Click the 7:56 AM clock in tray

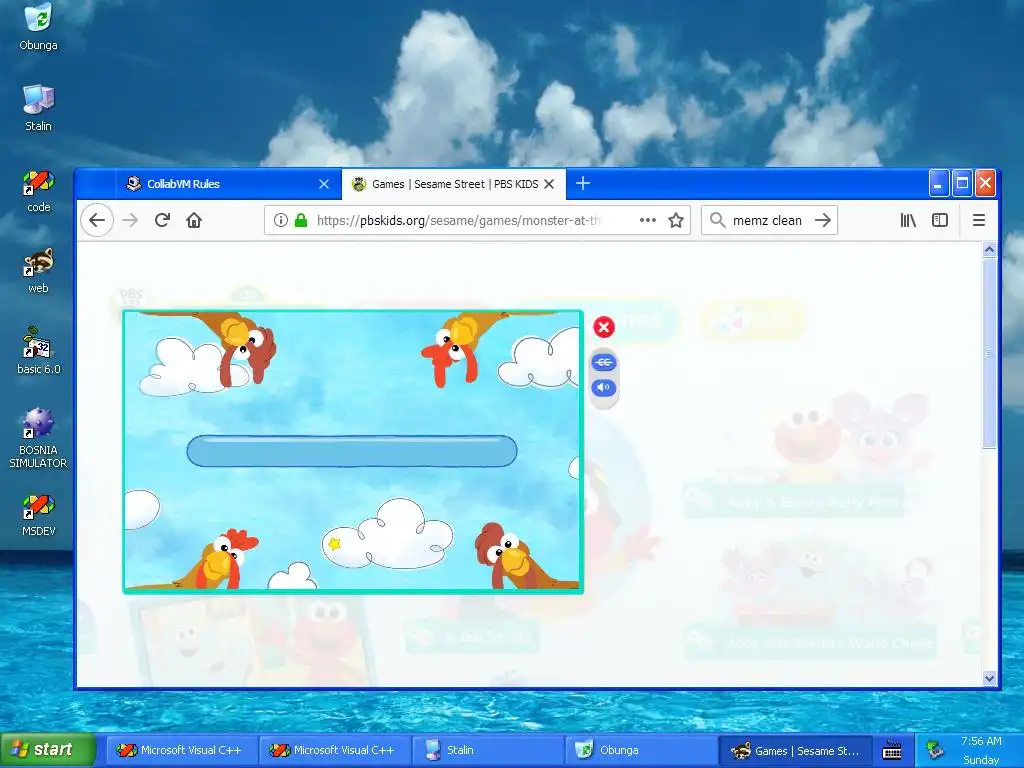(981, 741)
